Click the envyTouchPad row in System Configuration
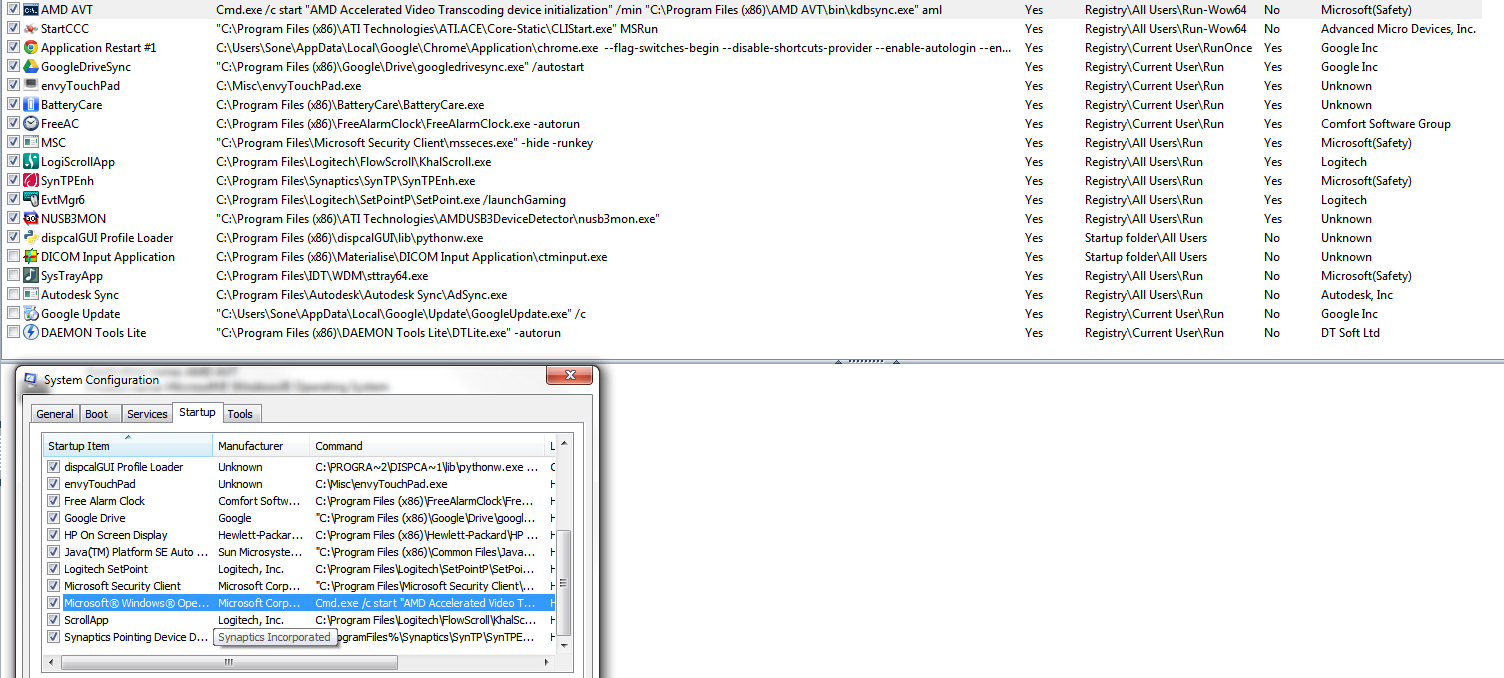 coord(300,484)
